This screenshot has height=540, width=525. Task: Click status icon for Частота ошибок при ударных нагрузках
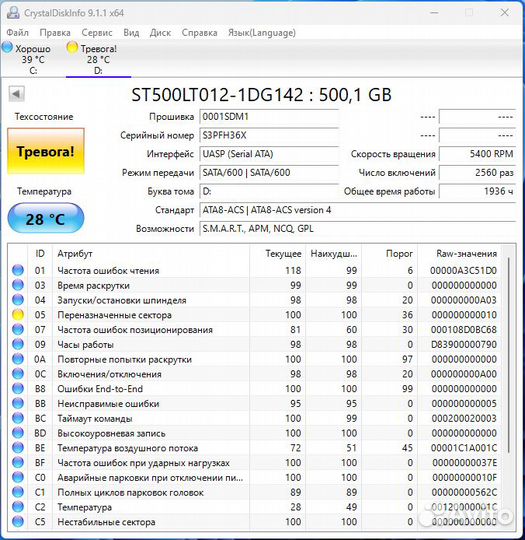[18, 463]
